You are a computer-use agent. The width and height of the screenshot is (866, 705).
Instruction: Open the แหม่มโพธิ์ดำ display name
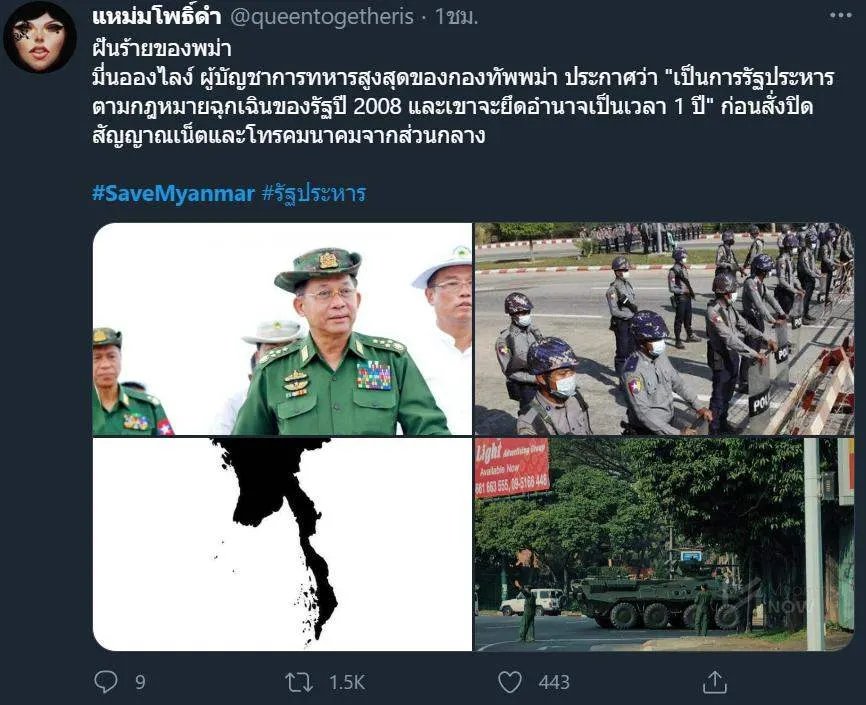tap(156, 17)
